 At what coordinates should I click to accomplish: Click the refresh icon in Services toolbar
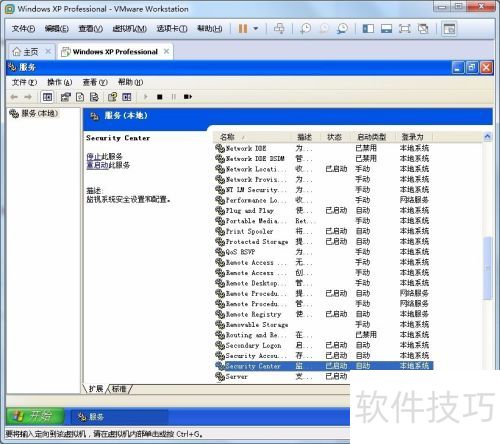80,97
